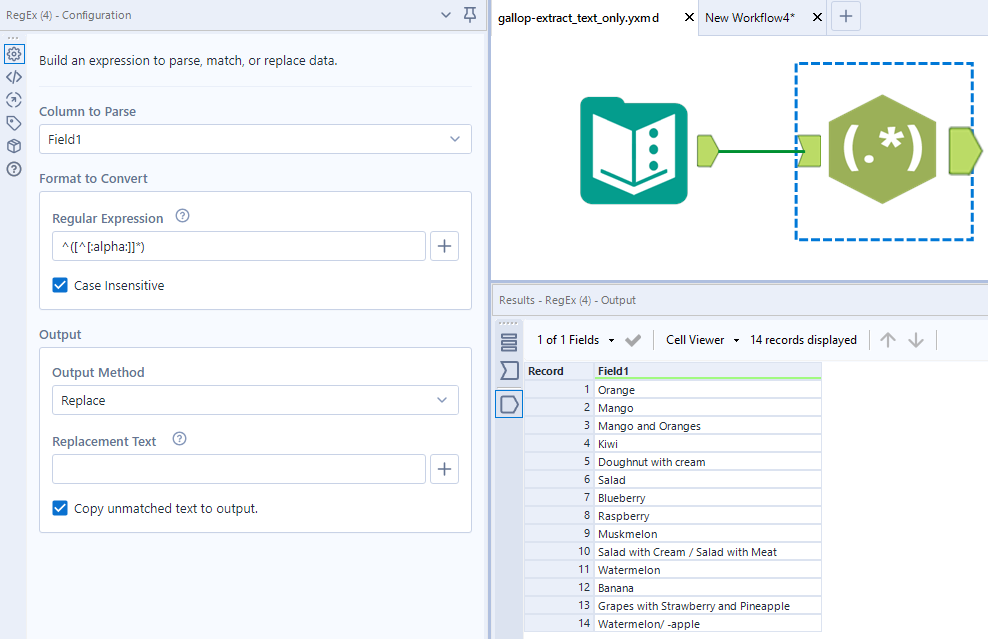The height and width of the screenshot is (639, 988).
Task: Disable Copy unmatched text to output
Action: tap(60, 508)
